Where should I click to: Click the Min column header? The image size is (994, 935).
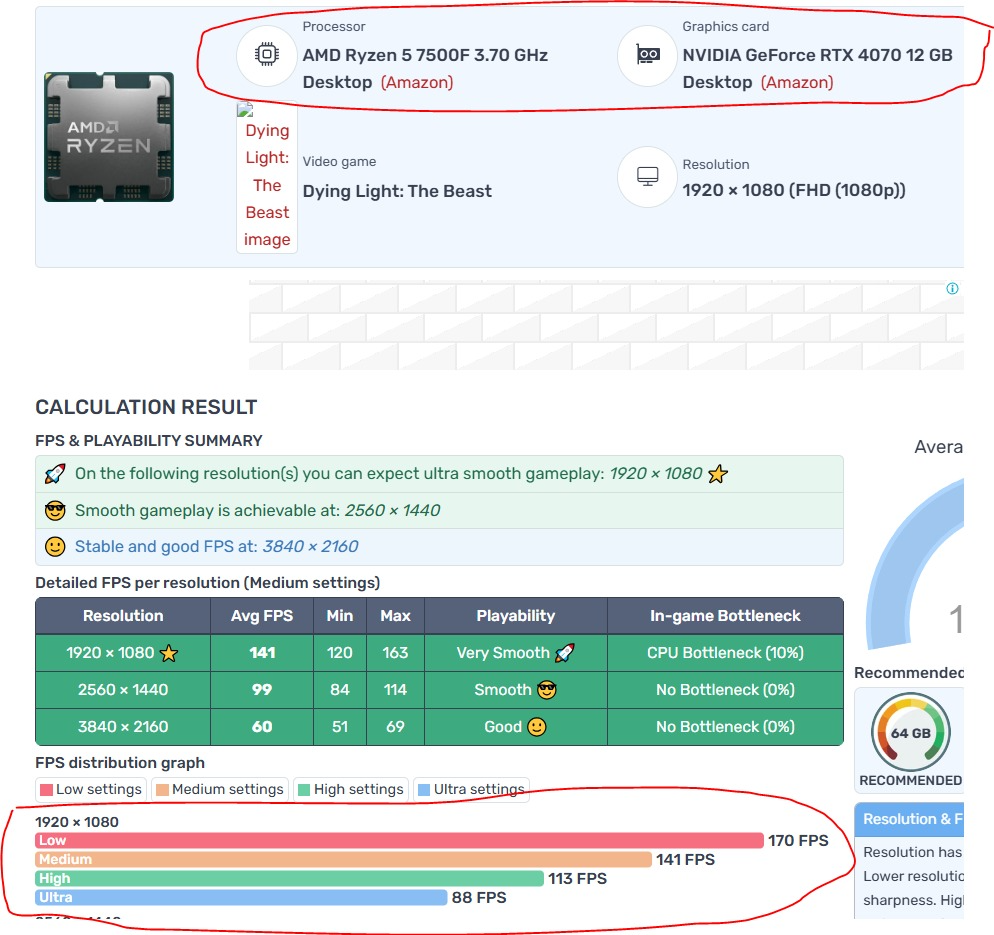(340, 616)
